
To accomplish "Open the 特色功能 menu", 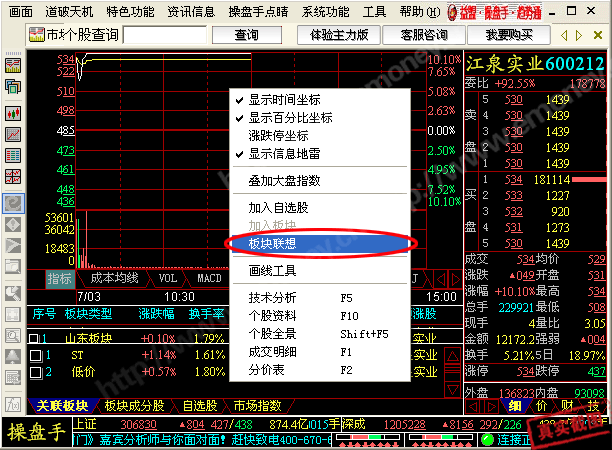I will tap(130, 11).
